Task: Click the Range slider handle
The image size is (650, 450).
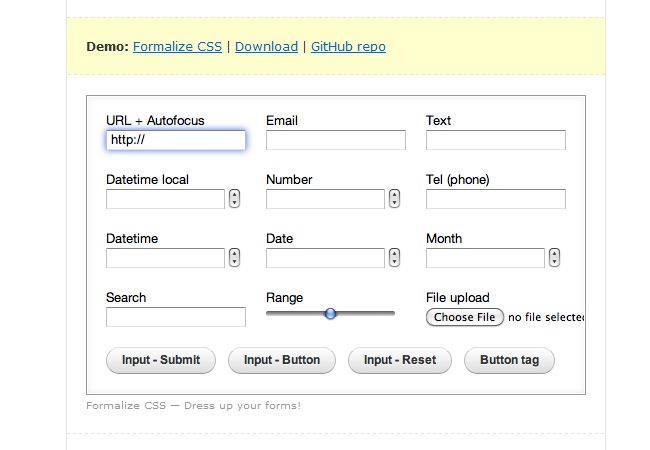Action: [330, 314]
